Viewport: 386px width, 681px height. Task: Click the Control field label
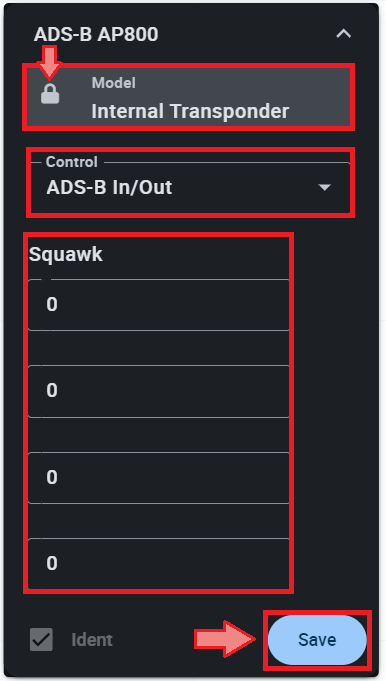pyautogui.click(x=72, y=162)
